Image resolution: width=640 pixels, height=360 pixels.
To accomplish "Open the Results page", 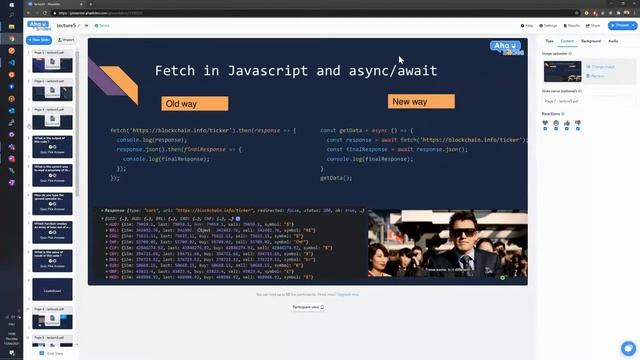I will (571, 26).
